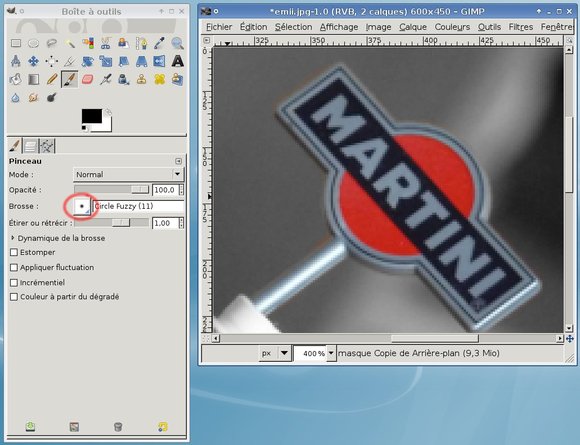
Task: Select the Paths tool
Action: (x=141, y=43)
